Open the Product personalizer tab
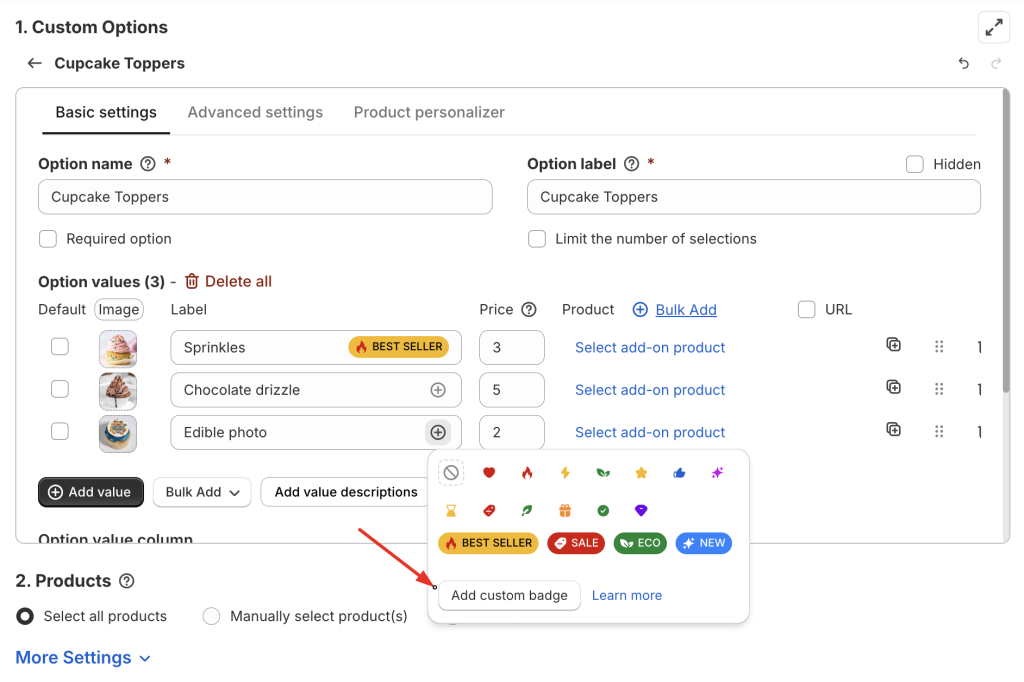The image size is (1024, 682). coord(429,112)
